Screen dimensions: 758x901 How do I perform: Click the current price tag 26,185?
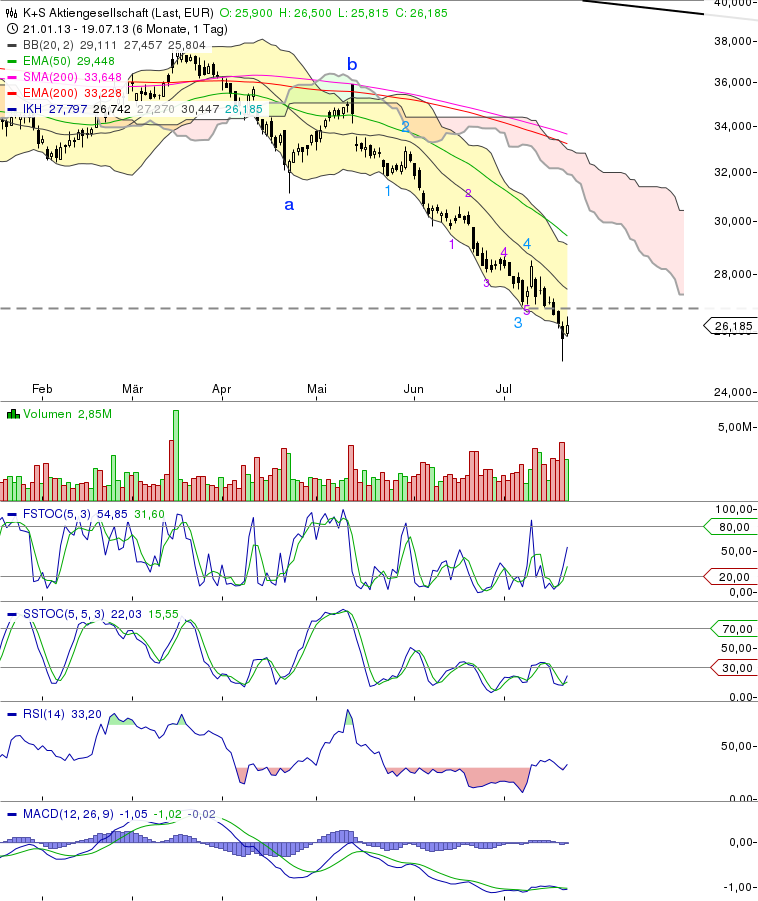[729, 326]
